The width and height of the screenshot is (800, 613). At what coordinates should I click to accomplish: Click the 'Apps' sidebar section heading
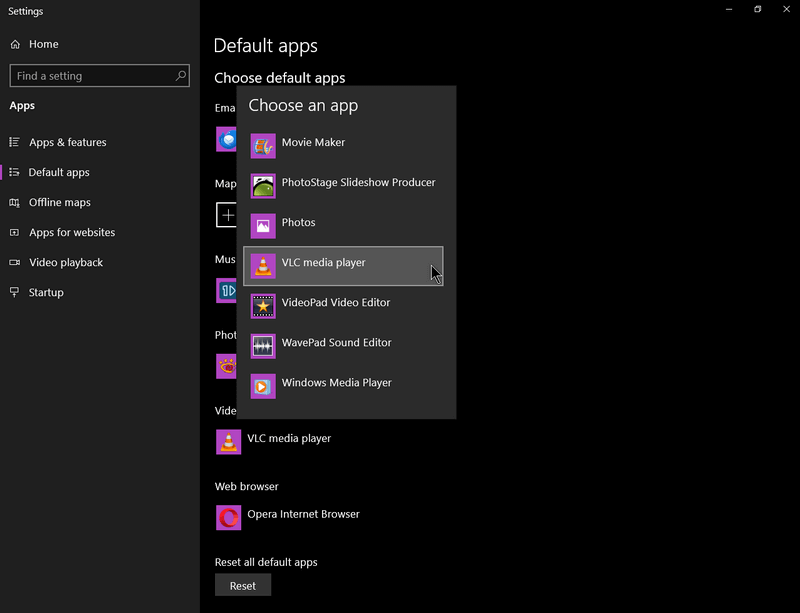22,106
